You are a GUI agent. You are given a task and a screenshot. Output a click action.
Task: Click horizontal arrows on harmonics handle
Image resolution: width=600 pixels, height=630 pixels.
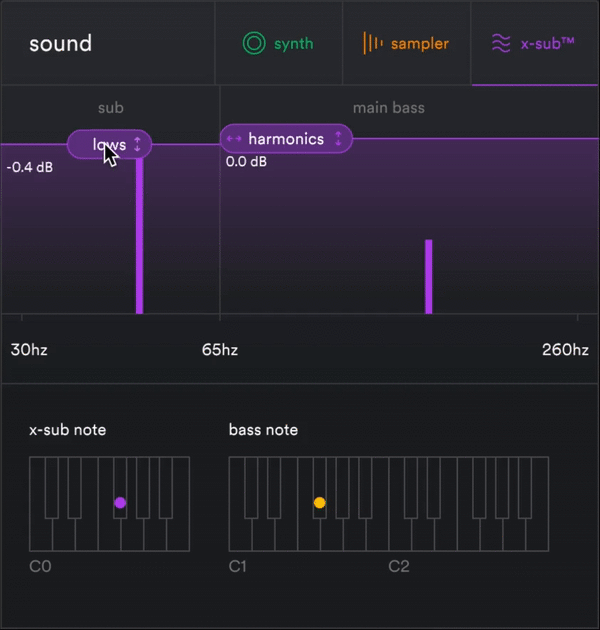pyautogui.click(x=234, y=139)
